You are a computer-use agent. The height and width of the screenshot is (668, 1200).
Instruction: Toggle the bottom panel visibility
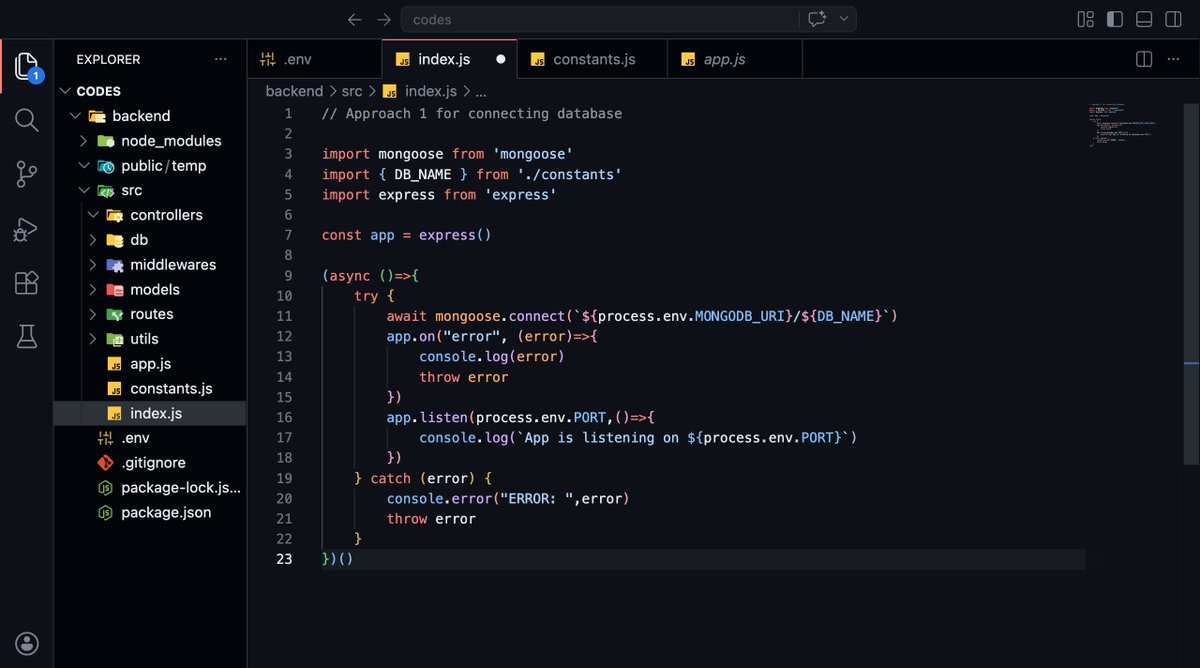click(1144, 19)
